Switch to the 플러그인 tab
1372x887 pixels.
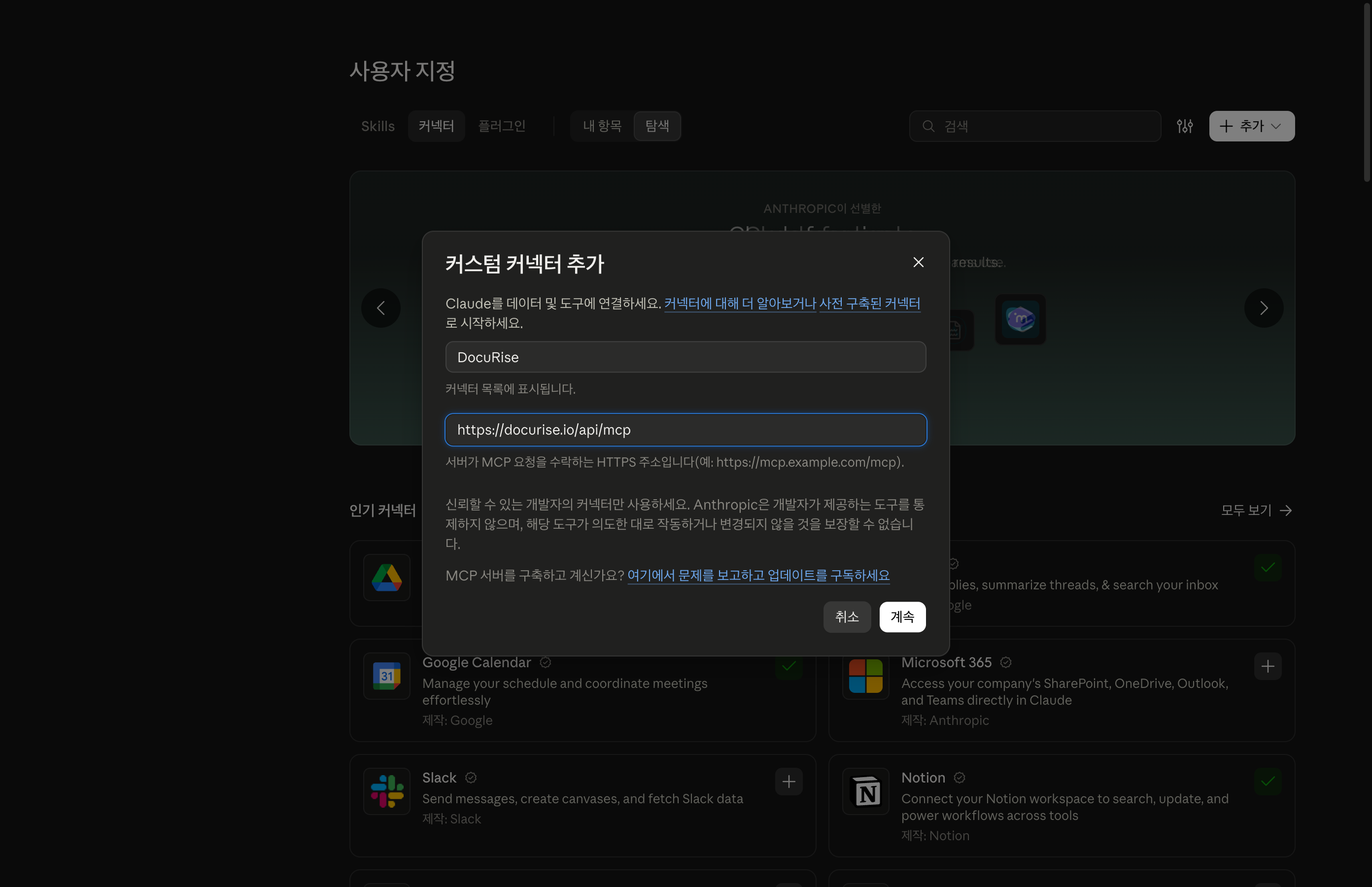pyautogui.click(x=502, y=126)
